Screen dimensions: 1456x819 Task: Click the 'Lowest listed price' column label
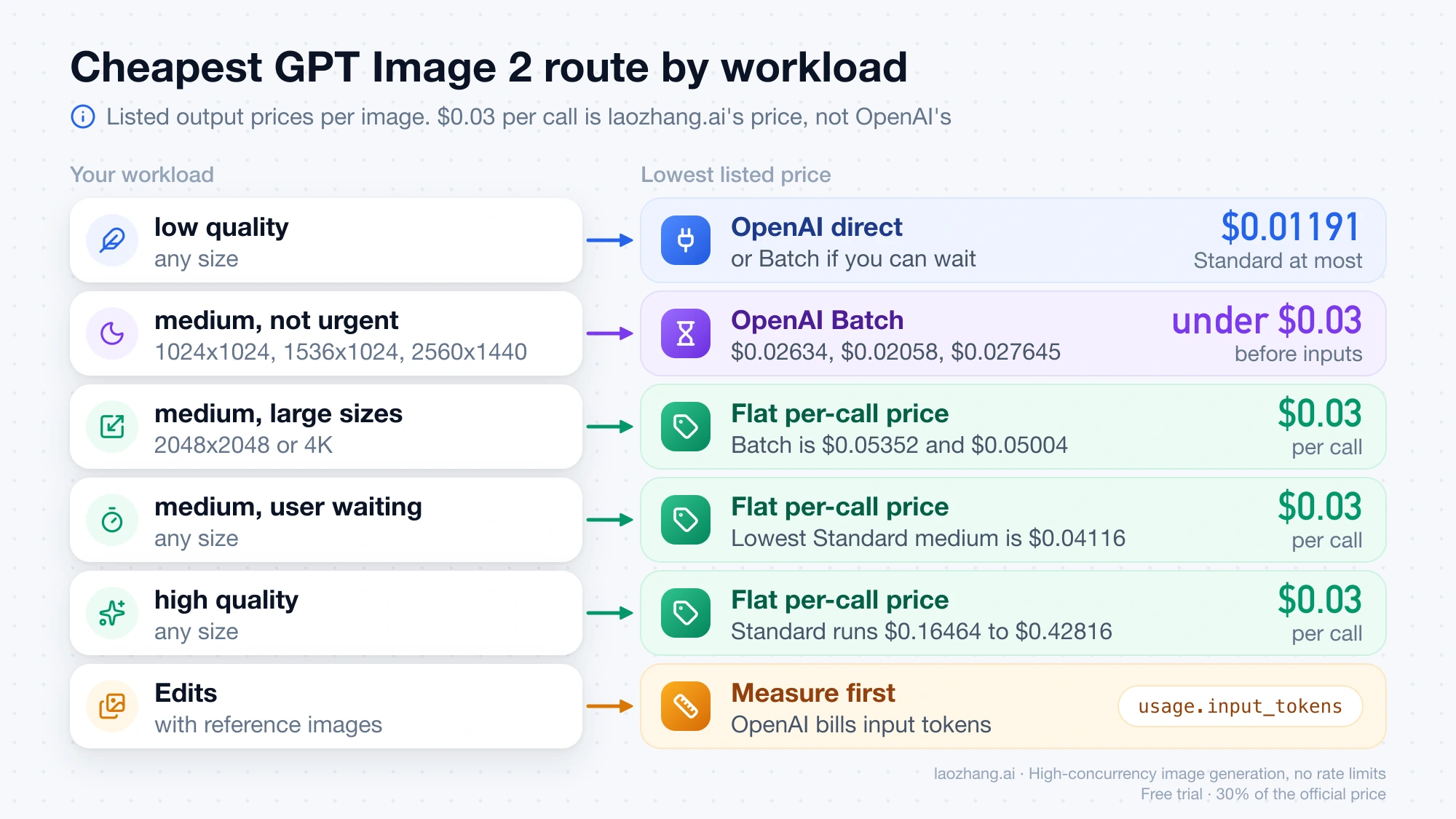coord(736,175)
